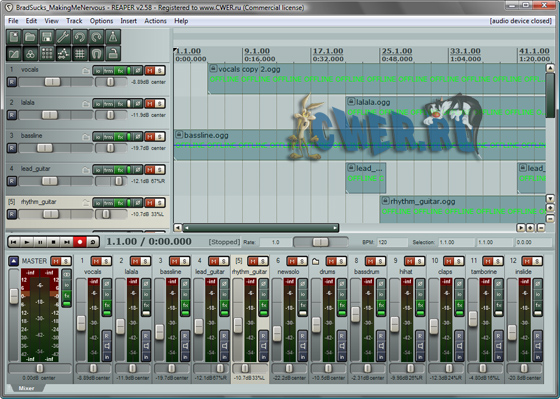The height and width of the screenshot is (399, 560).
Task: Open the Actions menu
Action: [155, 21]
